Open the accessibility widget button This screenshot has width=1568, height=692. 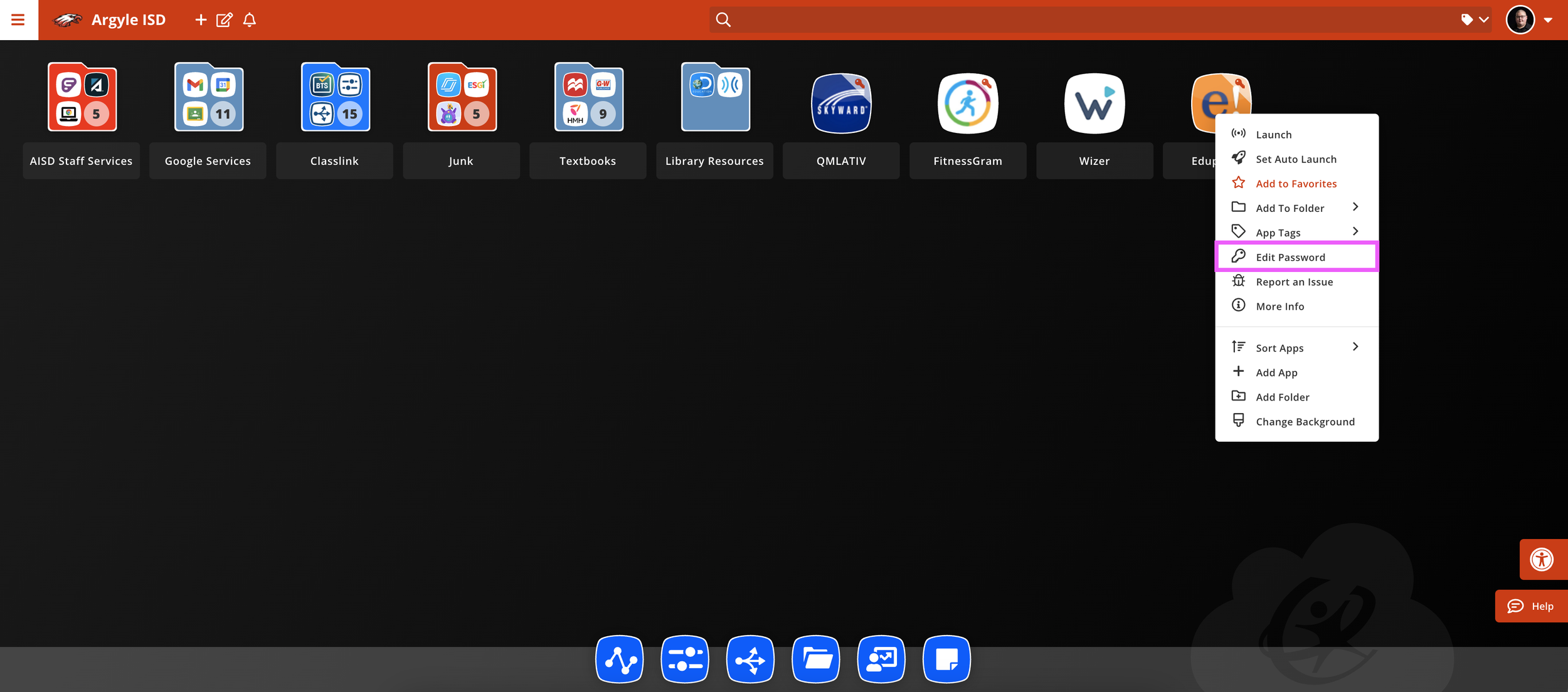tap(1541, 559)
